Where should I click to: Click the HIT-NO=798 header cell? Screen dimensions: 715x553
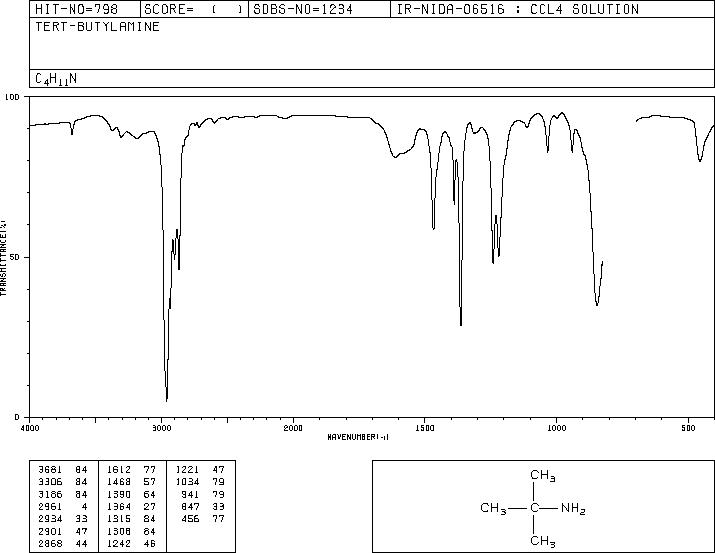tap(76, 9)
